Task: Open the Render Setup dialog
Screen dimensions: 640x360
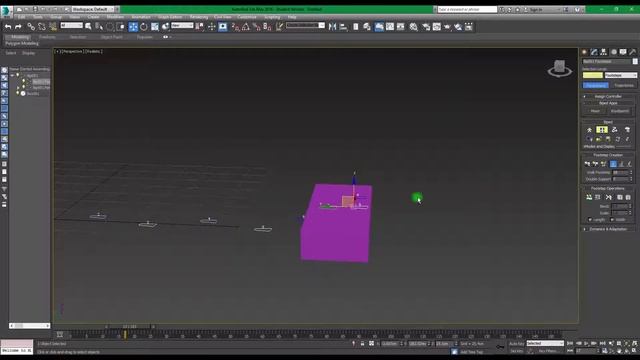Action: click(426, 27)
